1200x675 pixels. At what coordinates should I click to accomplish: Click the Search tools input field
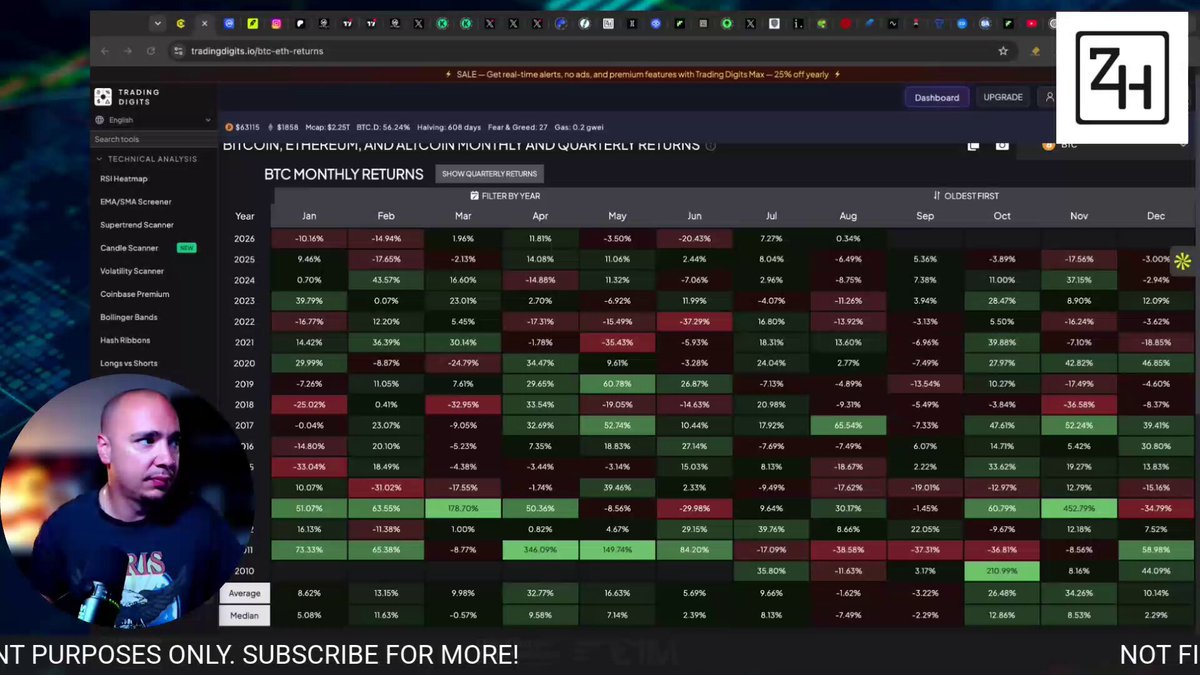click(155, 139)
